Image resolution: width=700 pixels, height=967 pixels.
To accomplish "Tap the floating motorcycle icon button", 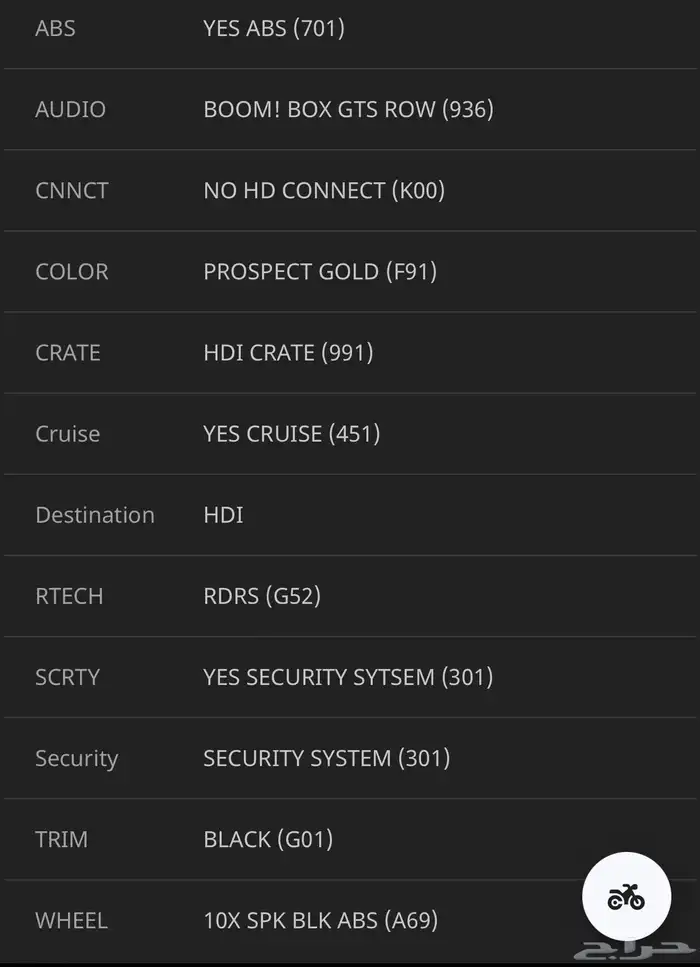I will point(626,896).
